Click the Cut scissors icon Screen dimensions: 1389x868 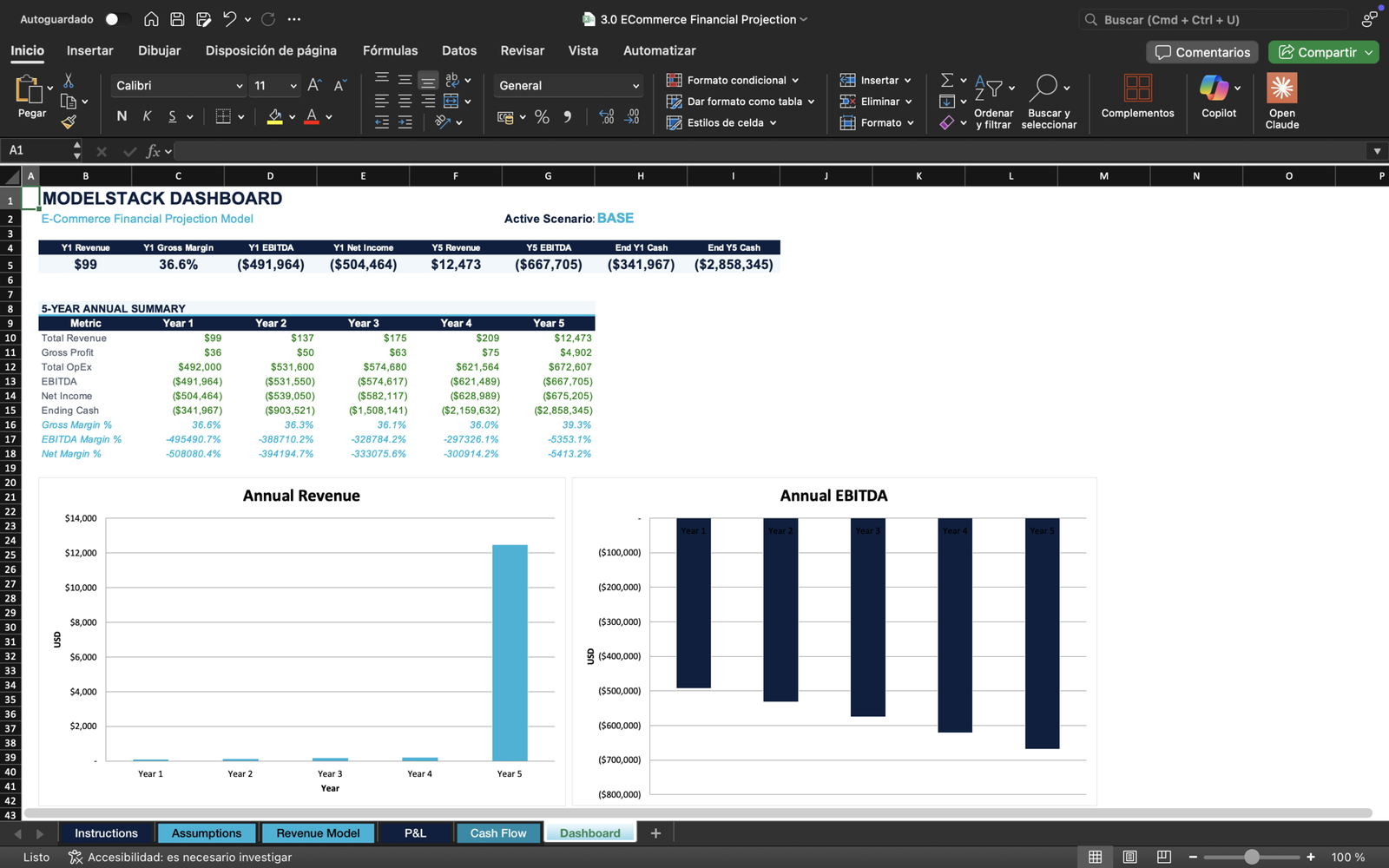[69, 81]
